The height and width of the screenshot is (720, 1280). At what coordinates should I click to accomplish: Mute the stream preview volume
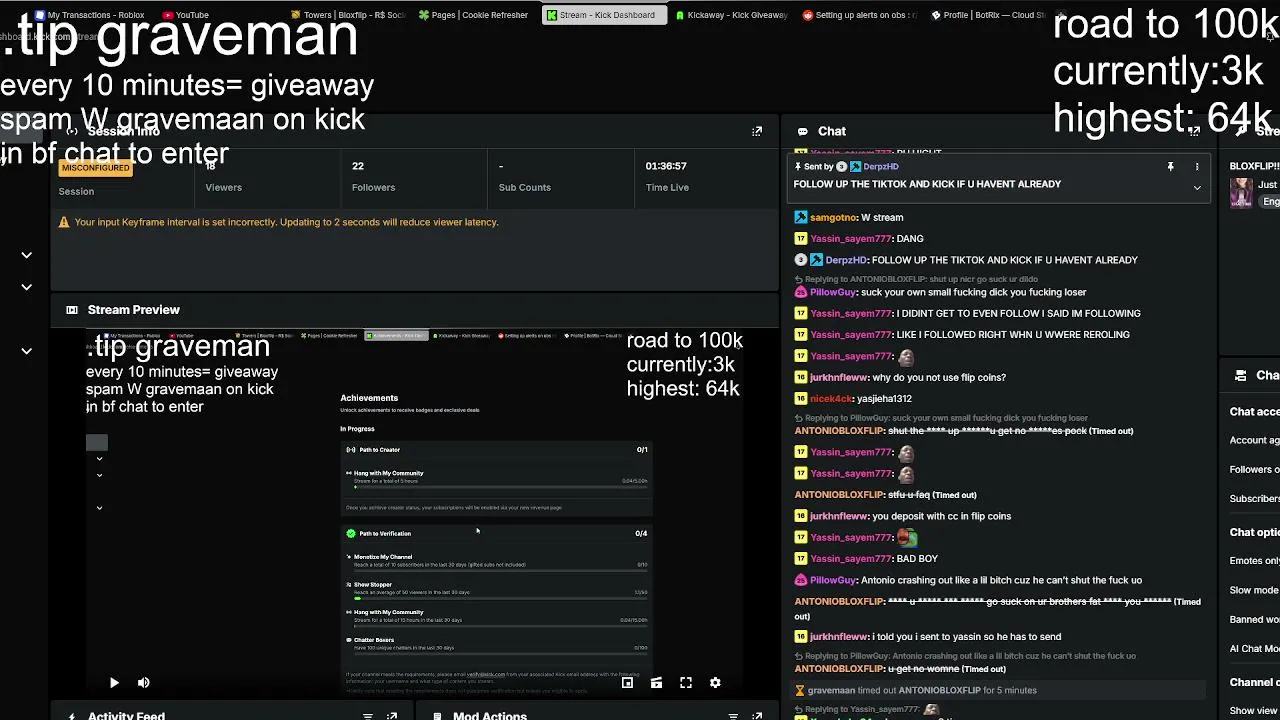[x=144, y=683]
